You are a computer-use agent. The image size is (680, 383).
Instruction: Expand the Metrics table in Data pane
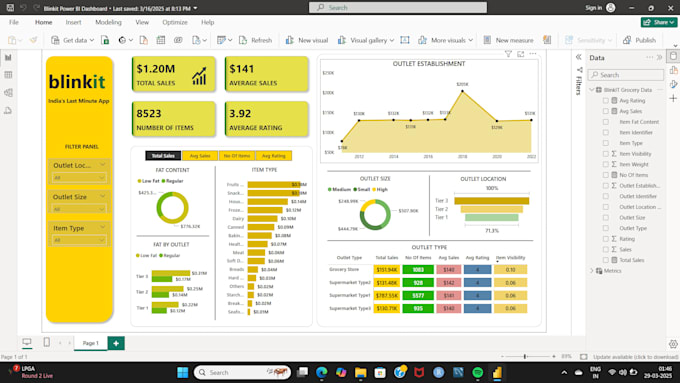(x=592, y=271)
